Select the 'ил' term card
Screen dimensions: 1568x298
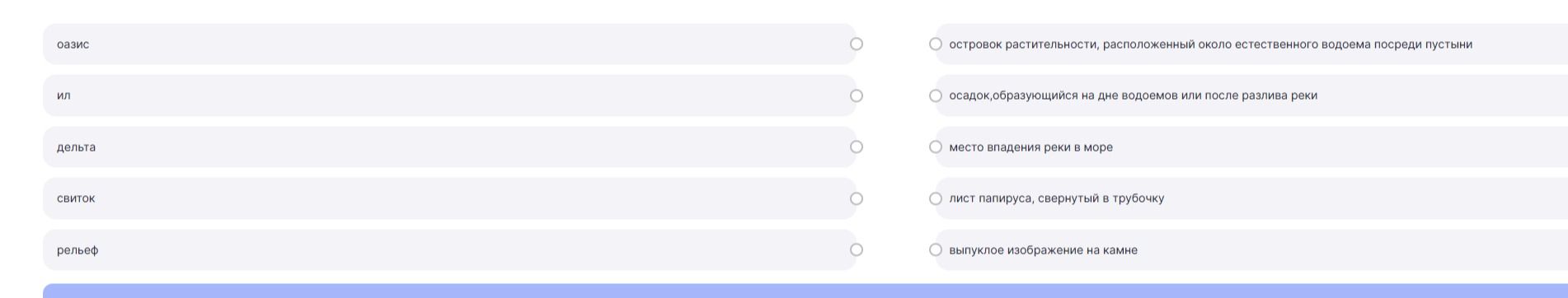click(450, 95)
